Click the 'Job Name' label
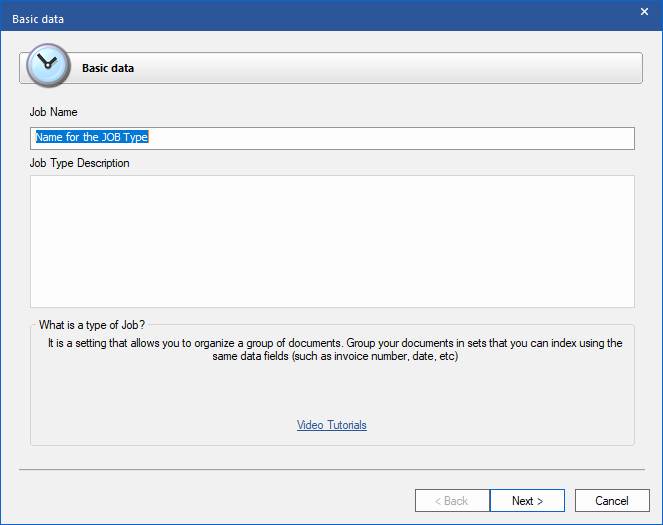663x525 pixels. point(53,112)
